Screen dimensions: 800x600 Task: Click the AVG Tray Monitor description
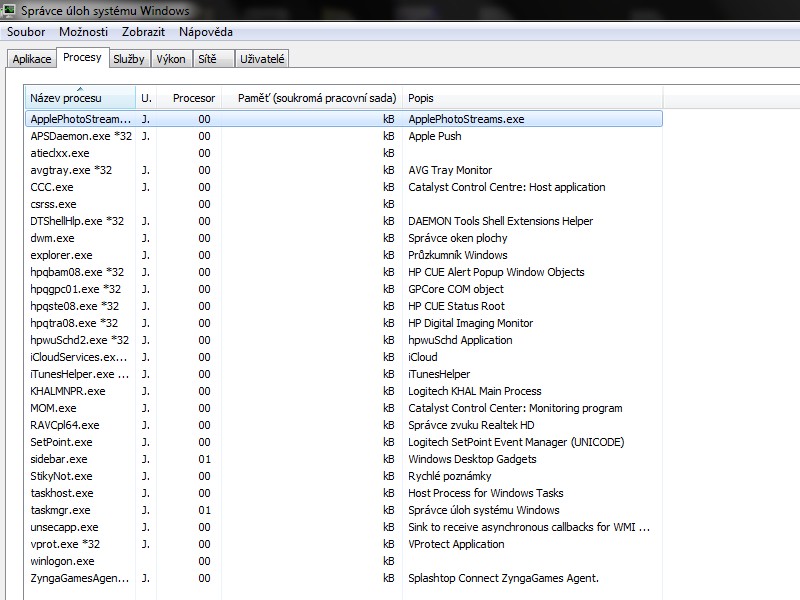450,170
